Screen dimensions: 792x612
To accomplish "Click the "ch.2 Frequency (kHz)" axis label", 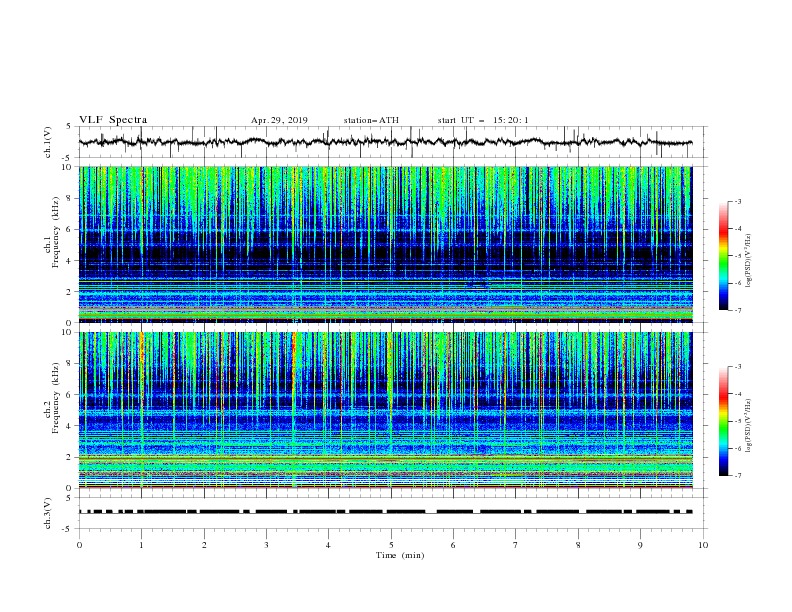I will click(52, 397).
